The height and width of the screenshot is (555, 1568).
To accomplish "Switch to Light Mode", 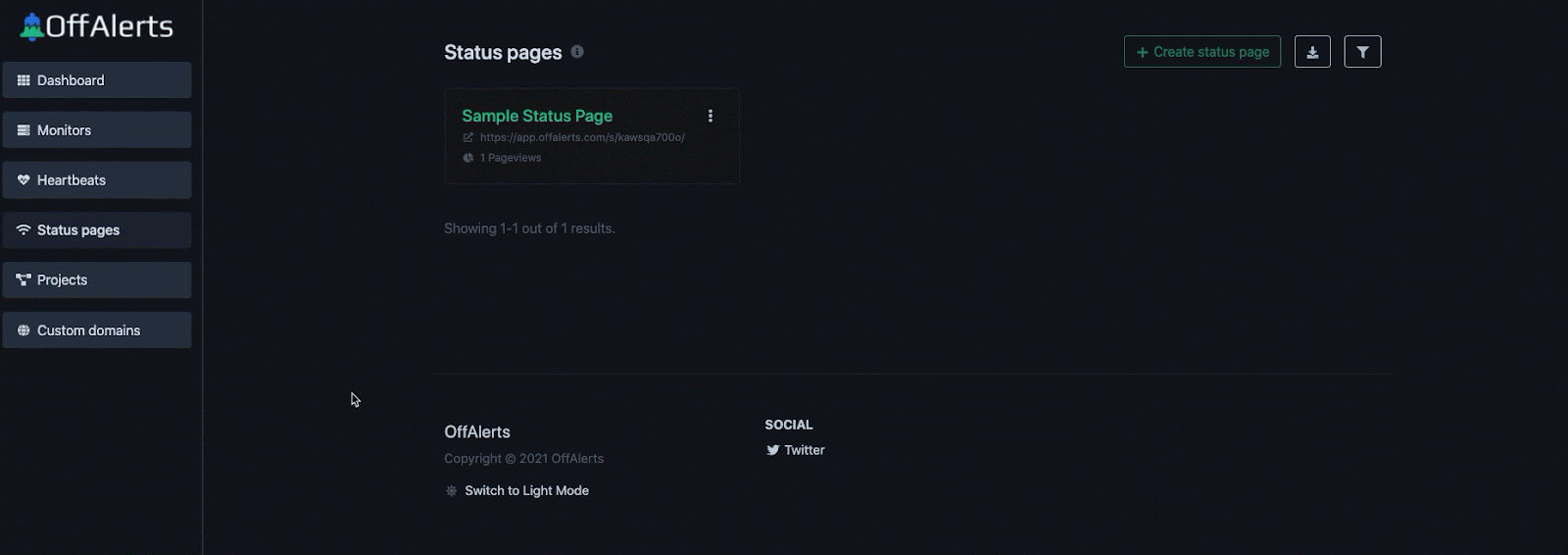I will pyautogui.click(x=526, y=491).
